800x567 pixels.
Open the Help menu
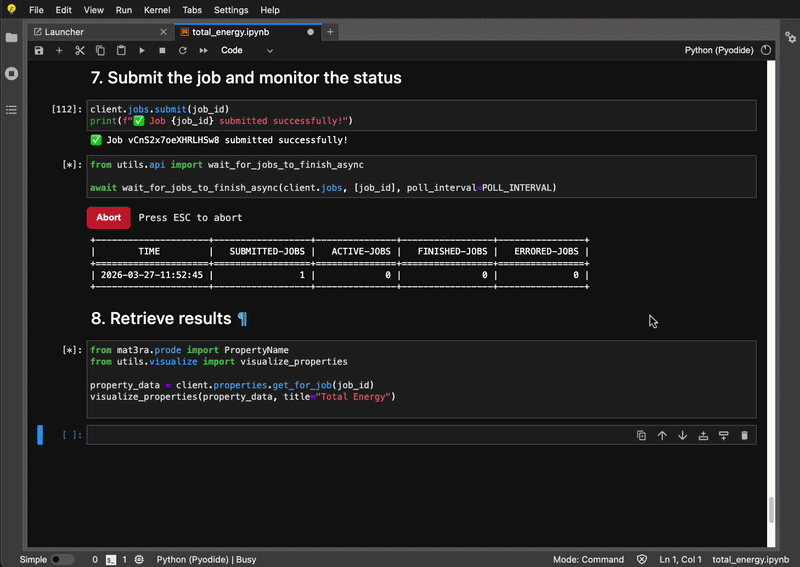pyautogui.click(x=270, y=10)
